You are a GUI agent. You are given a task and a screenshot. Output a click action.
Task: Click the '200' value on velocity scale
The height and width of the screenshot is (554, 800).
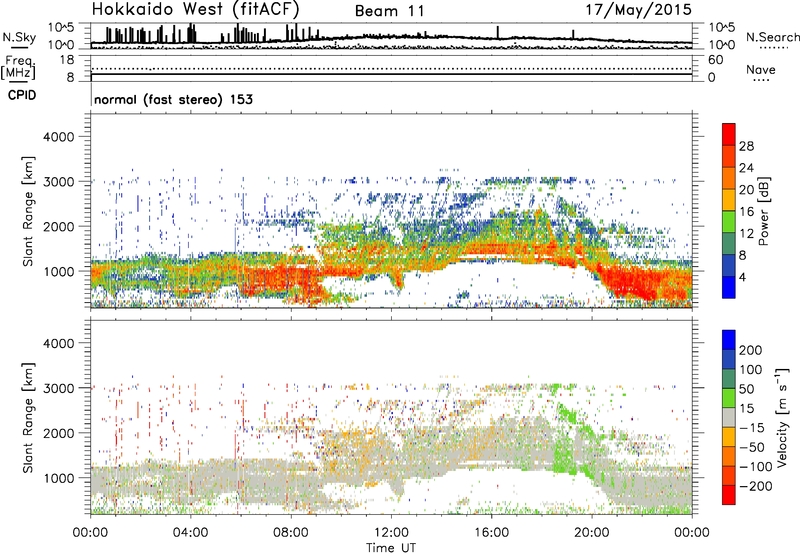tap(751, 350)
